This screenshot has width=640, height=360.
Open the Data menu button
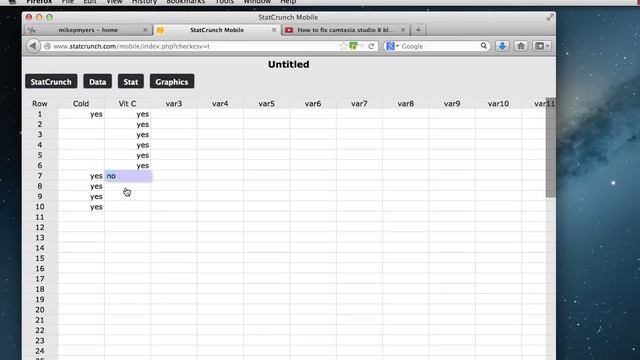(x=98, y=82)
